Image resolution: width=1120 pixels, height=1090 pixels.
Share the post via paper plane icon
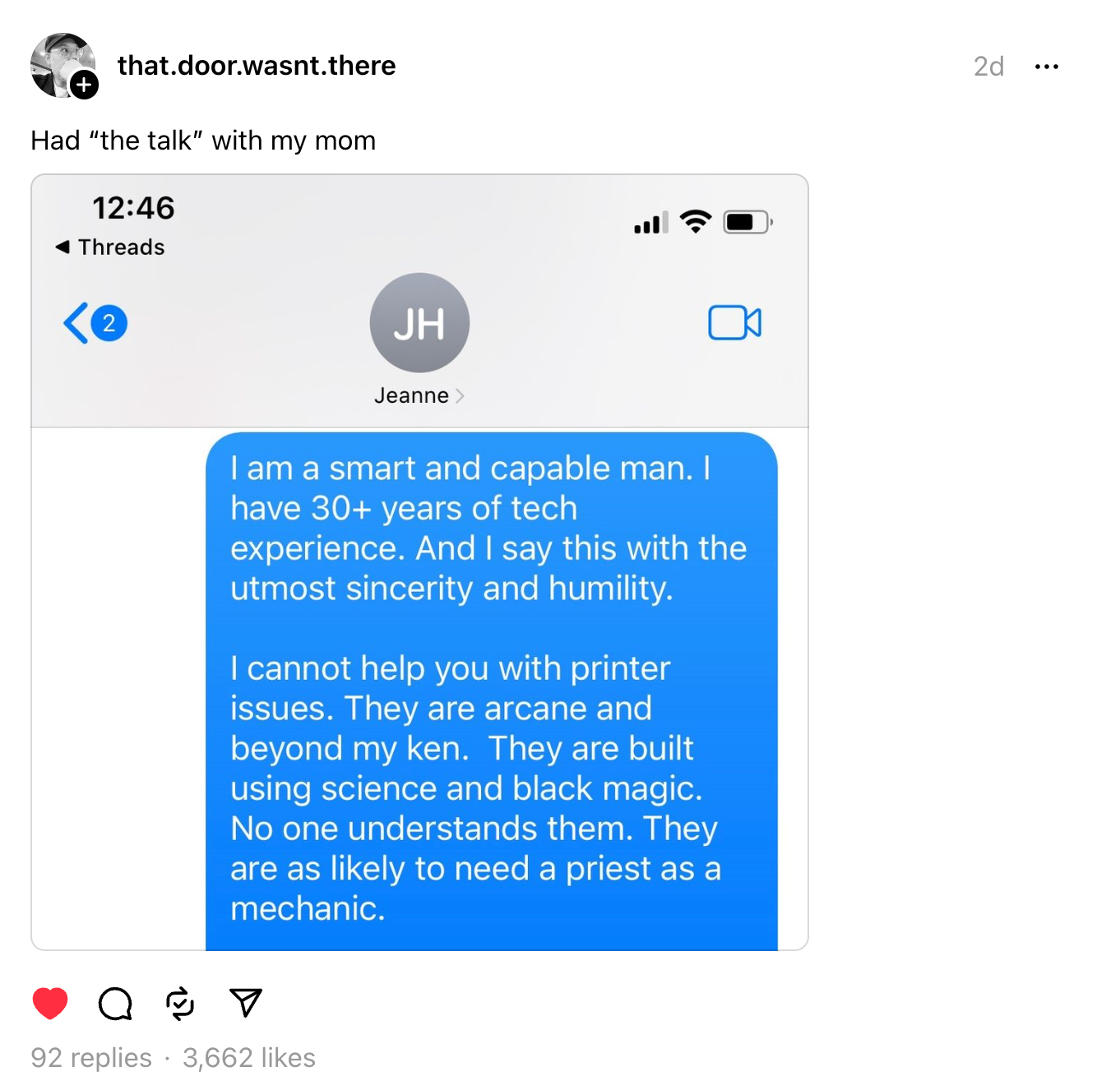pos(246,1003)
